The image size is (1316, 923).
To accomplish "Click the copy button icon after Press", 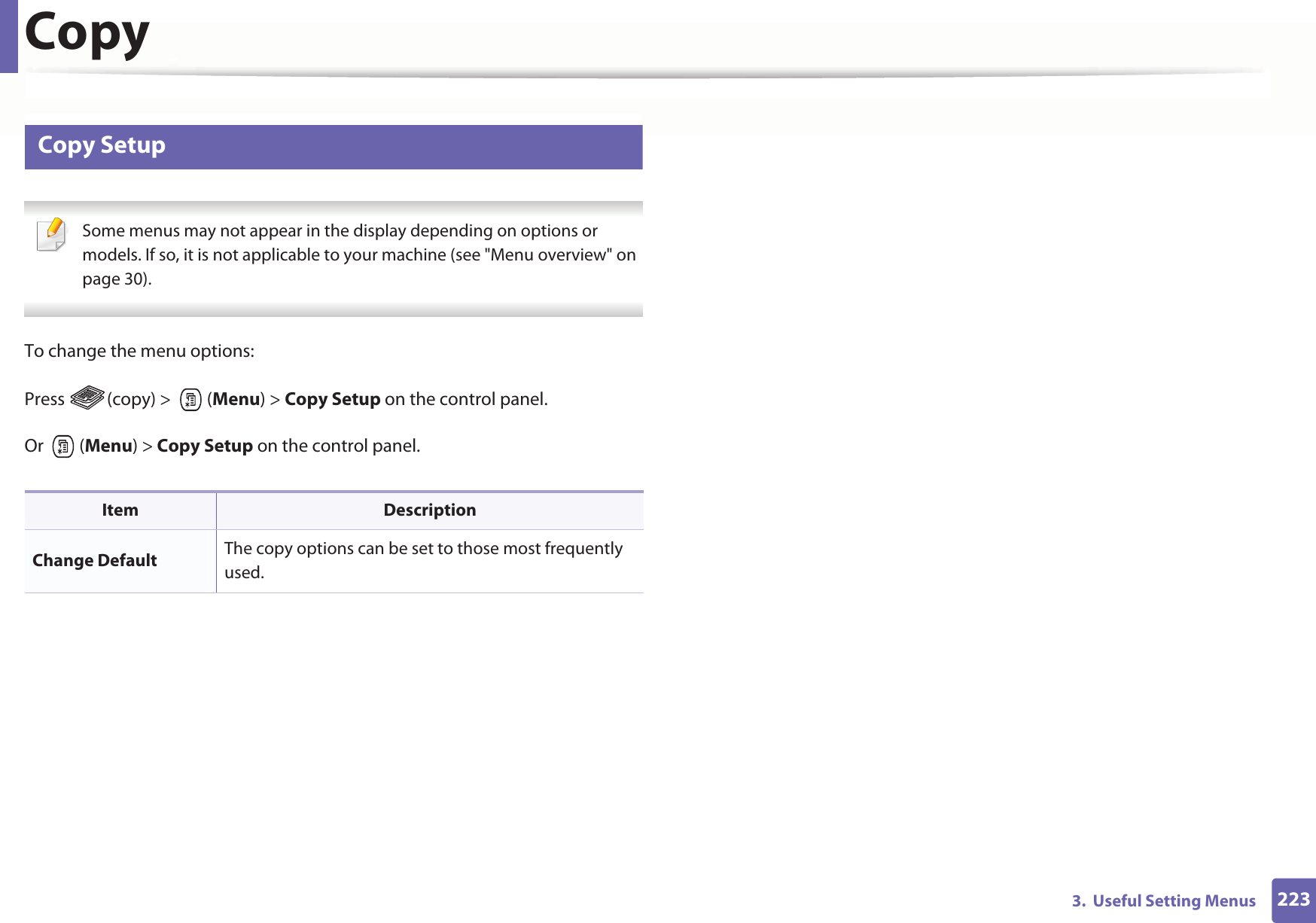I will click(x=87, y=398).
